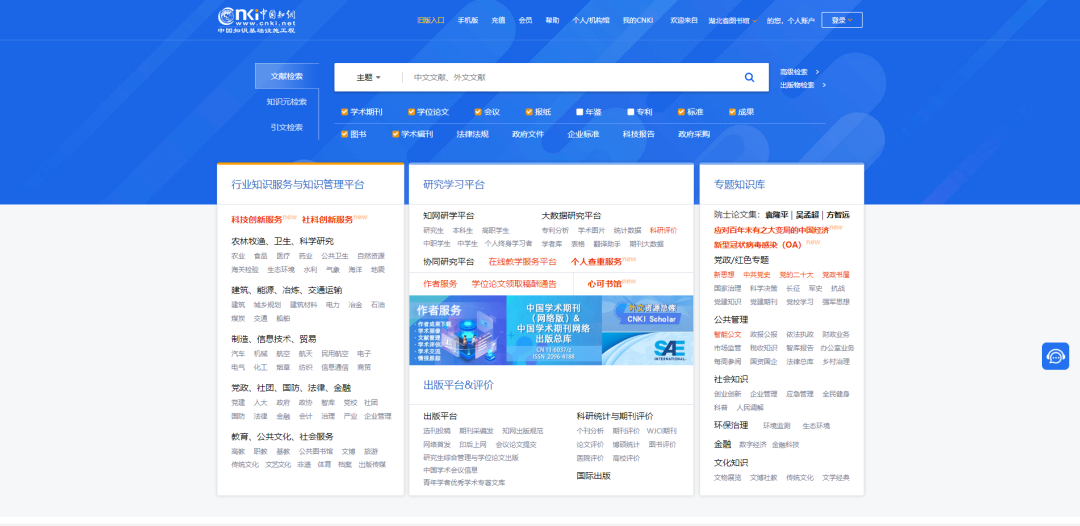The height and width of the screenshot is (526, 1080).
Task: Open 研究生综合管理与学位论文出版 link
Action: [x=470, y=457]
